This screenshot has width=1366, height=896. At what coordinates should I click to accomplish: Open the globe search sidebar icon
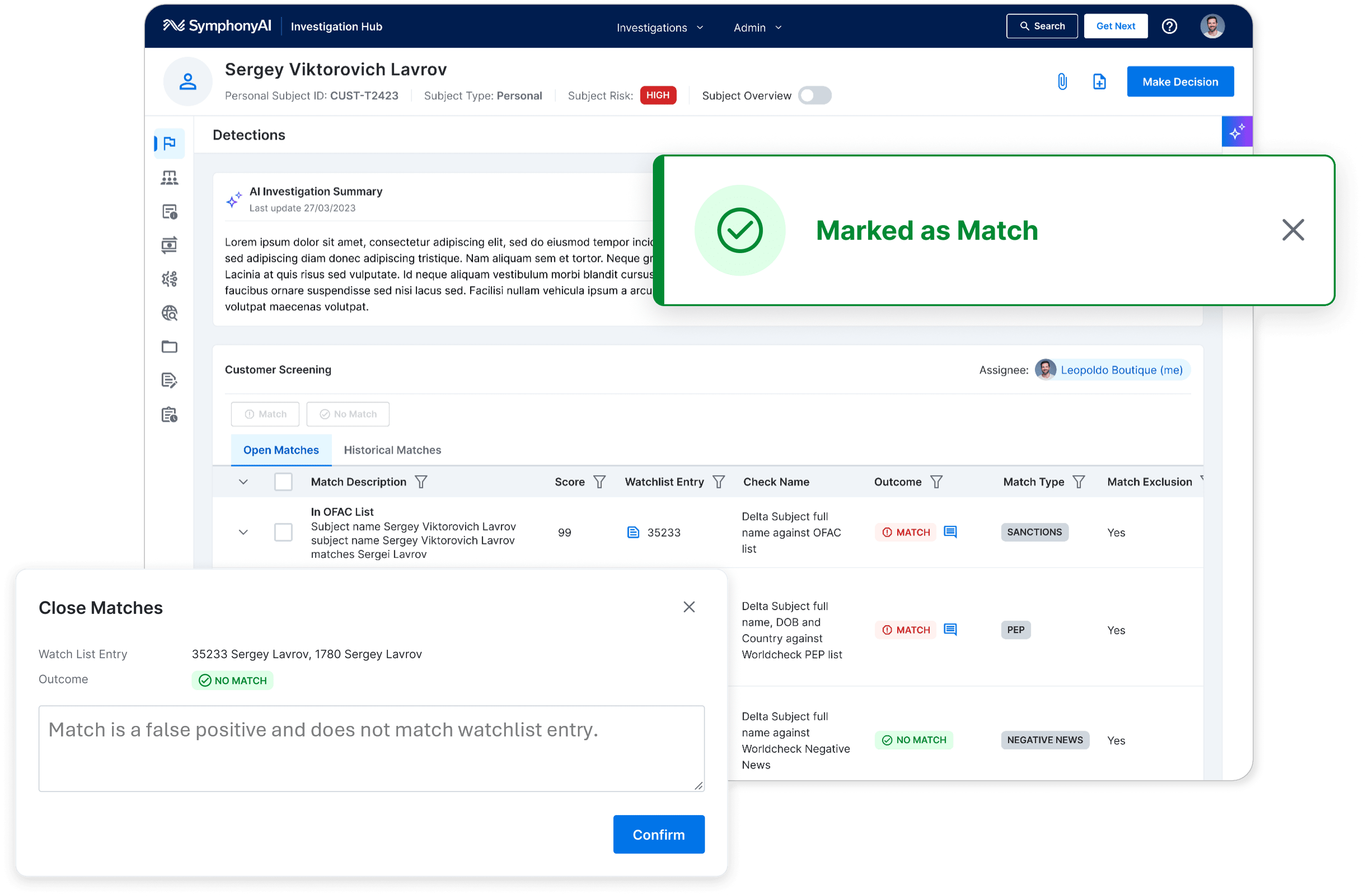pyautogui.click(x=169, y=312)
